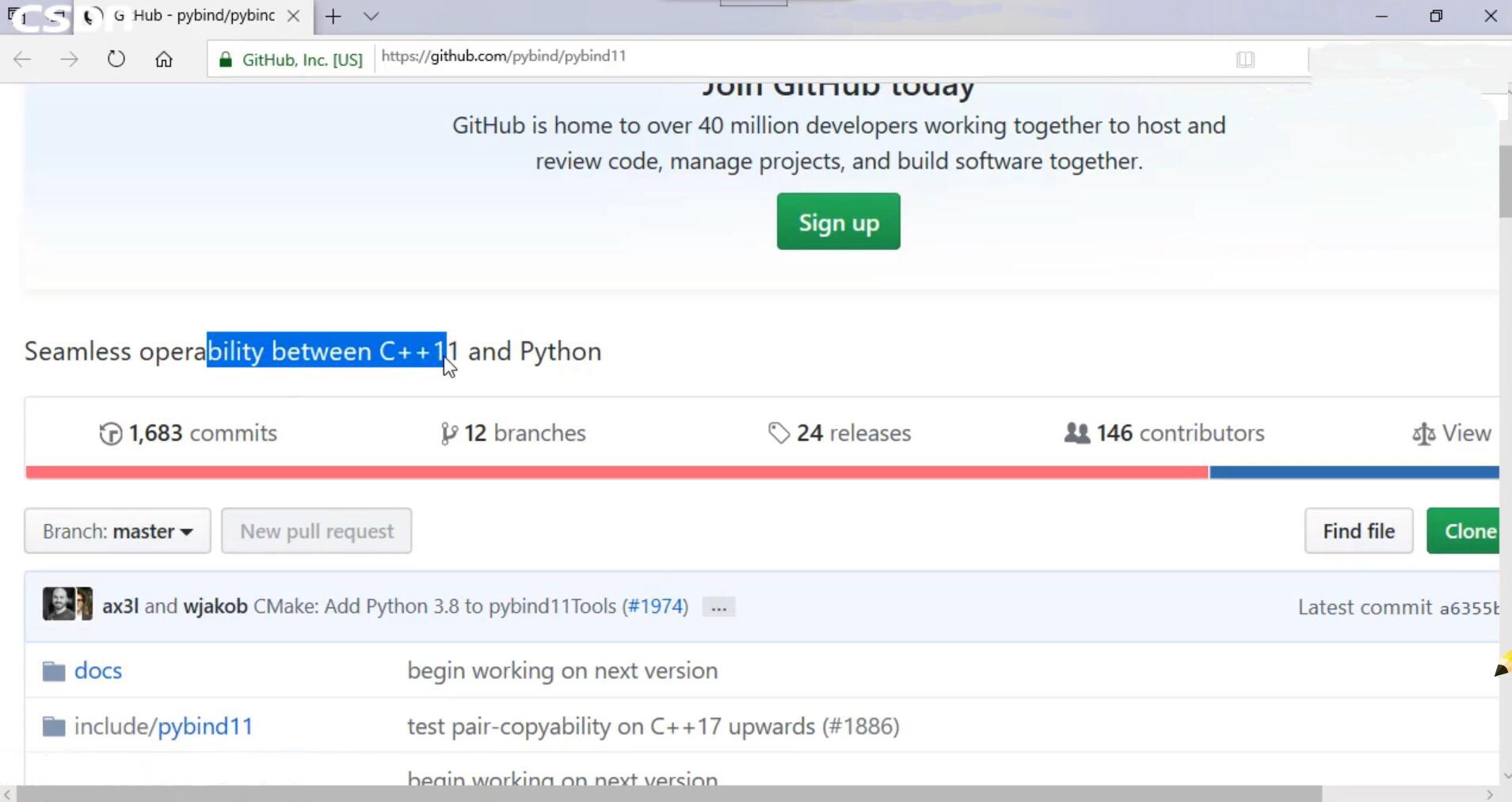
Task: Open the ax3l author link
Action: [x=120, y=606]
